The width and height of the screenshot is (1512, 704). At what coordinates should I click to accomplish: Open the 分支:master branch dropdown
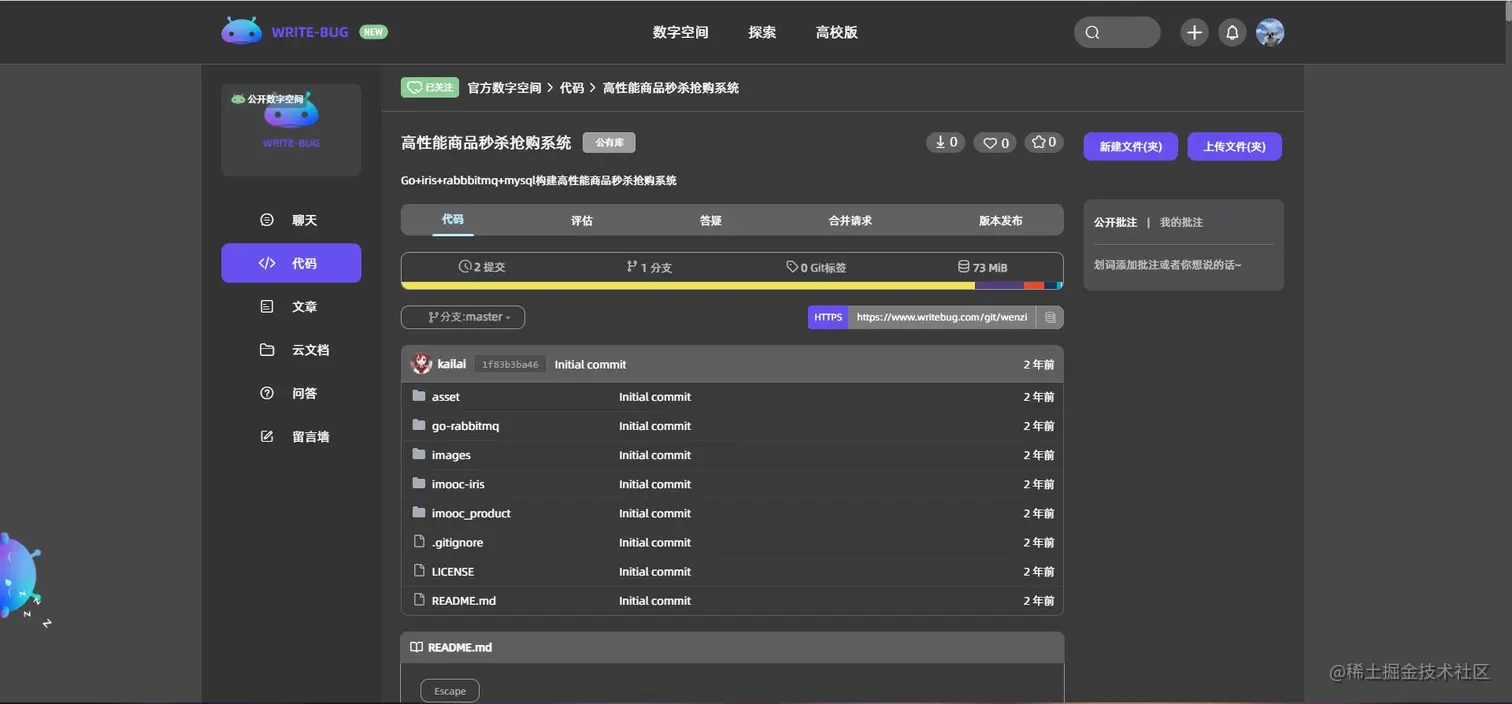click(462, 317)
